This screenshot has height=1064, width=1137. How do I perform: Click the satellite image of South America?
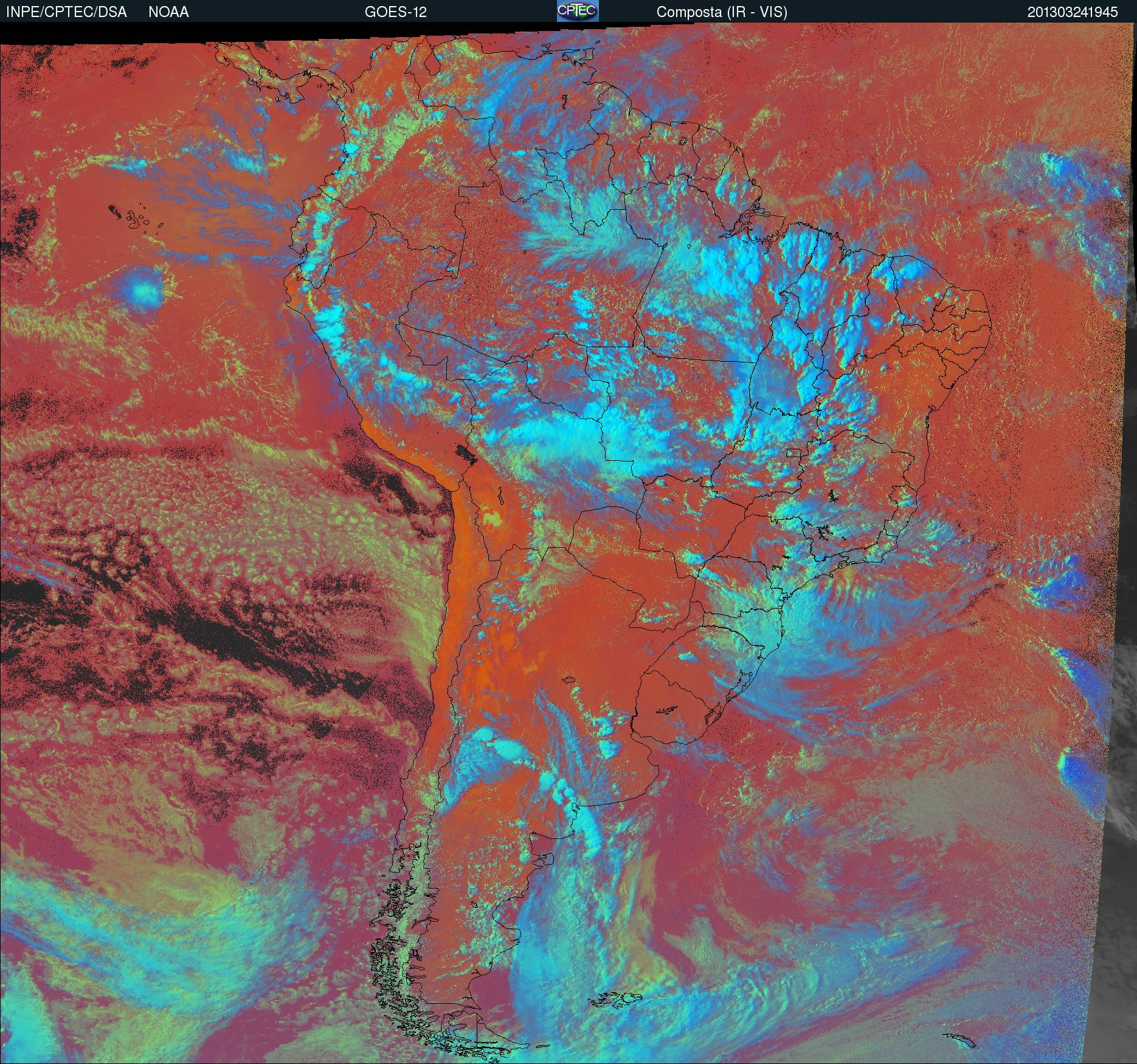tap(568, 544)
